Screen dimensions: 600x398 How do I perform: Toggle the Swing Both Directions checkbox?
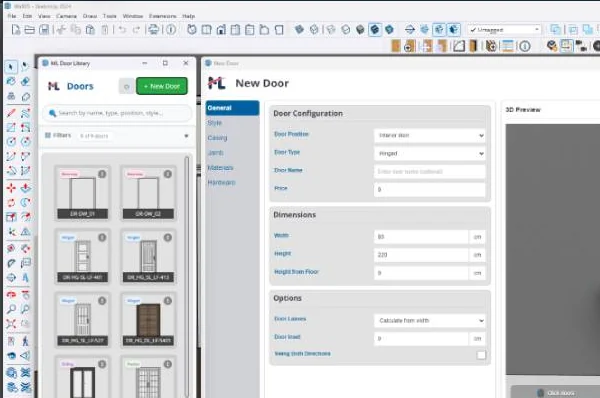click(481, 355)
